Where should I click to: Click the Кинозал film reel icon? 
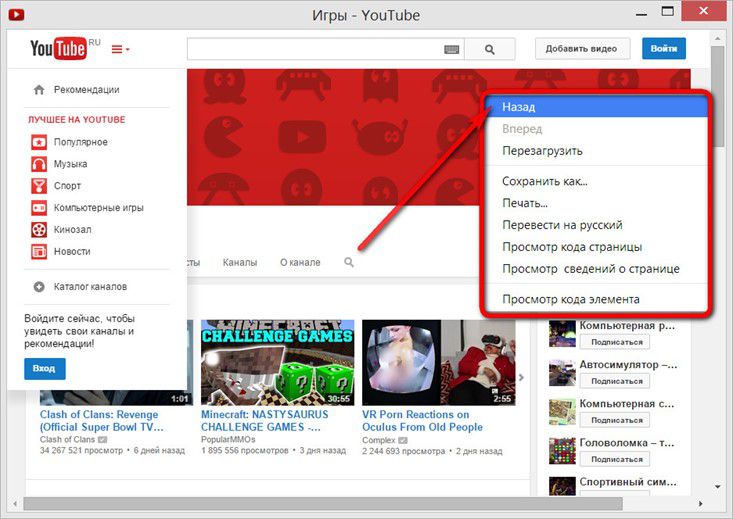click(39, 230)
